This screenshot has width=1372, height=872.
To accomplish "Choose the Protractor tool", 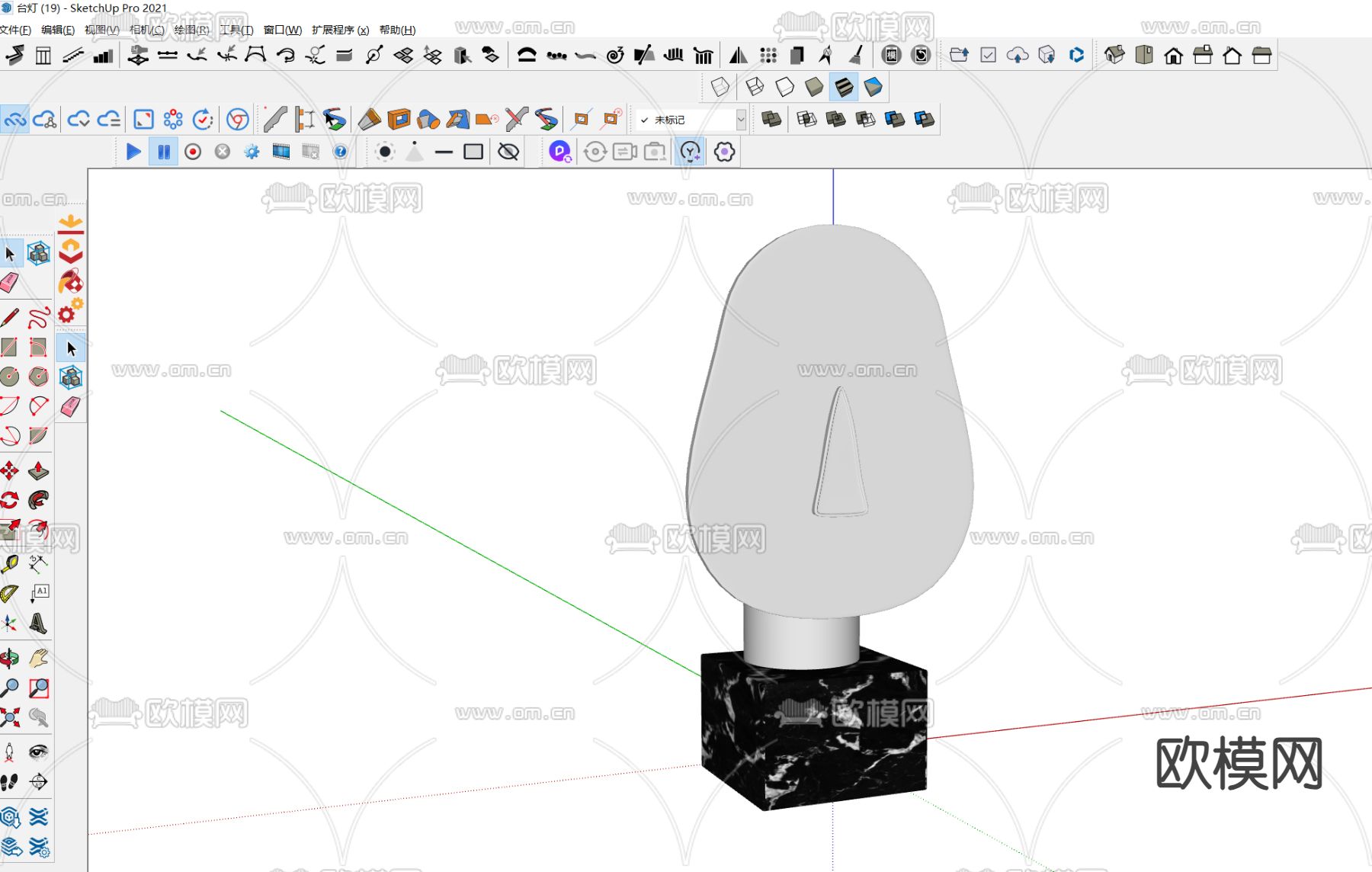I will pyautogui.click(x=9, y=593).
